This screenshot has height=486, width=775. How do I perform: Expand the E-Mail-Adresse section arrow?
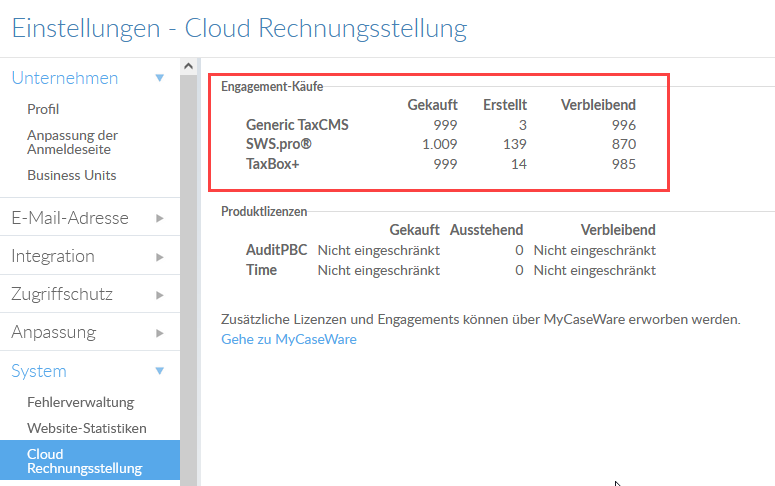pyautogui.click(x=160, y=218)
